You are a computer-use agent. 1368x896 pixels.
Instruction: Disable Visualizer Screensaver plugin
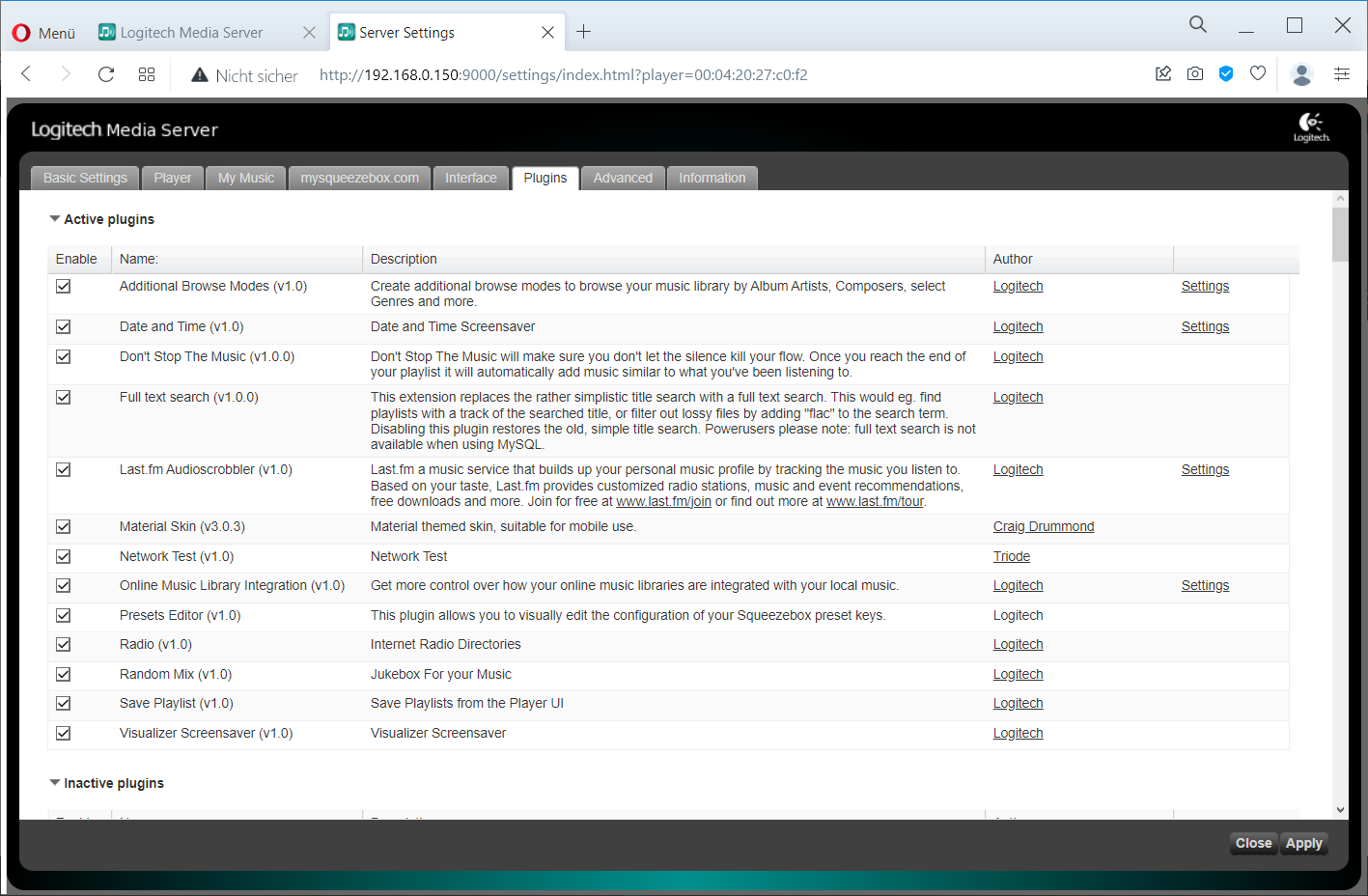64,733
